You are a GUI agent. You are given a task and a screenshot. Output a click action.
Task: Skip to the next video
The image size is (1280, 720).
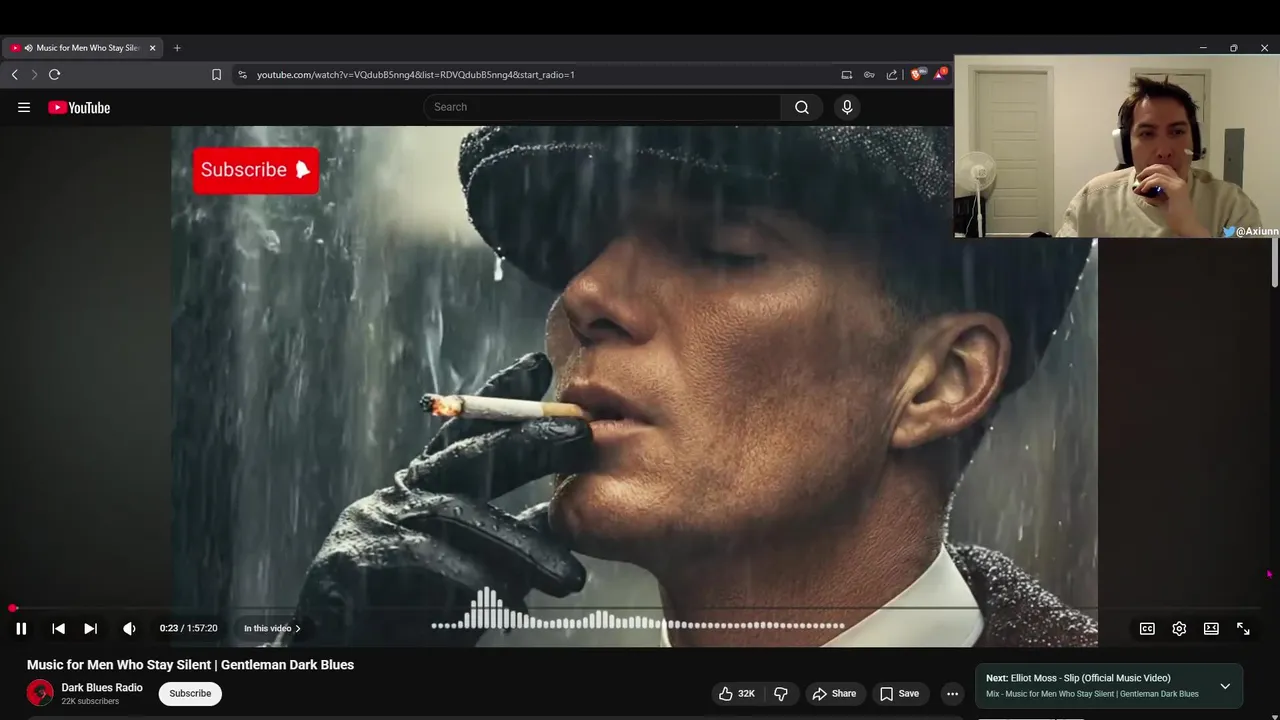pos(90,628)
